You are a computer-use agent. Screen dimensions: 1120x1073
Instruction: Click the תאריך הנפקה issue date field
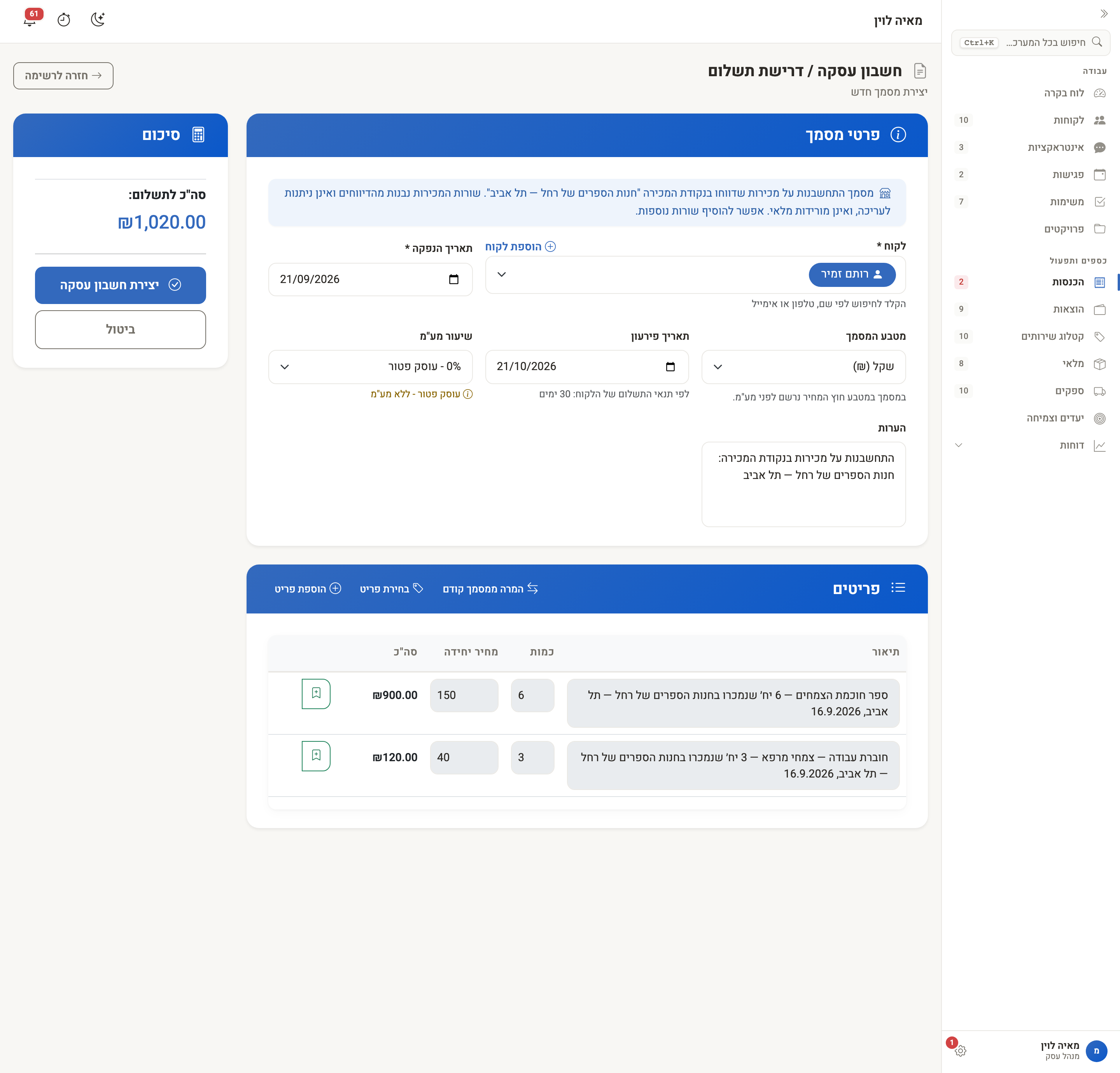click(x=370, y=280)
